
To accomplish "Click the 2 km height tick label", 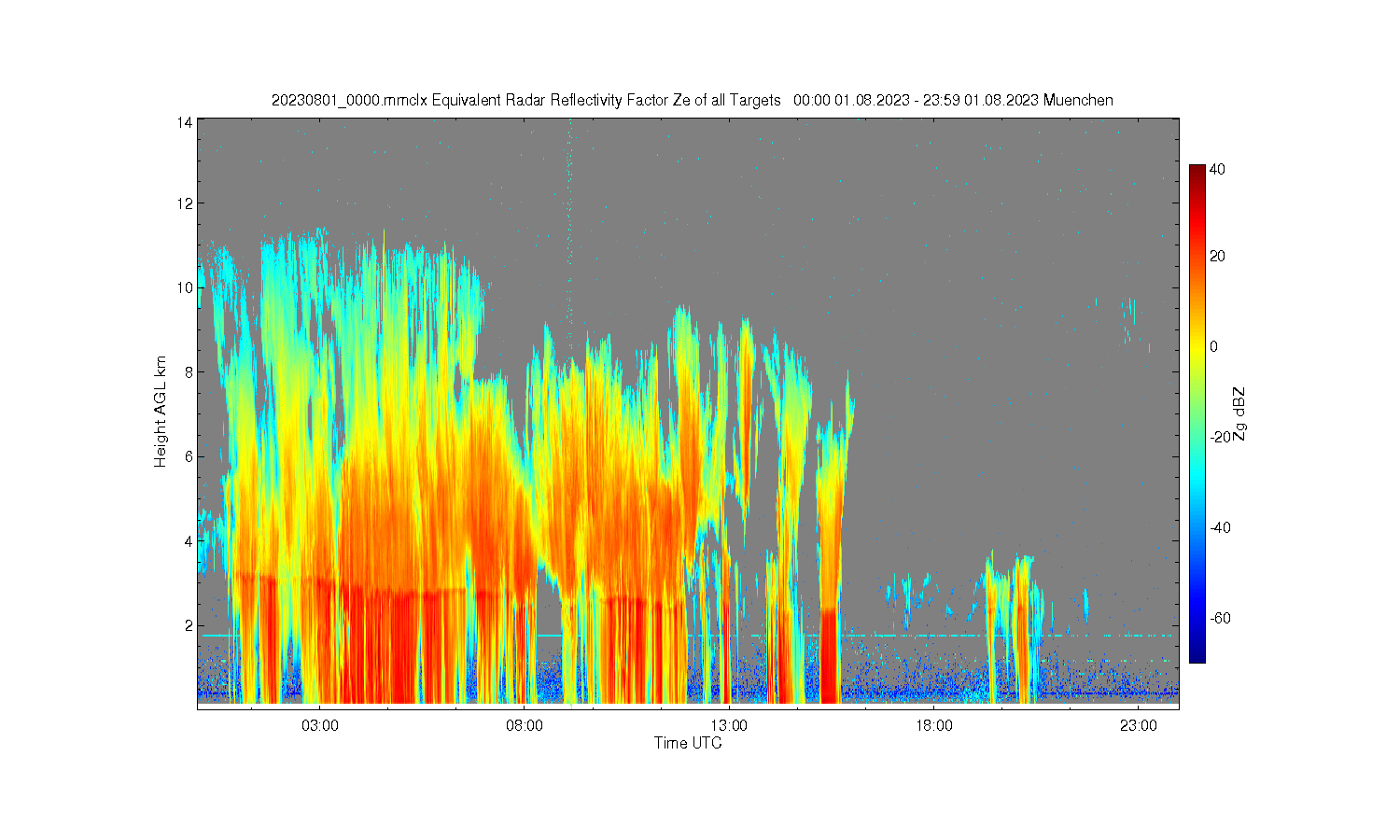I will 189,625.
